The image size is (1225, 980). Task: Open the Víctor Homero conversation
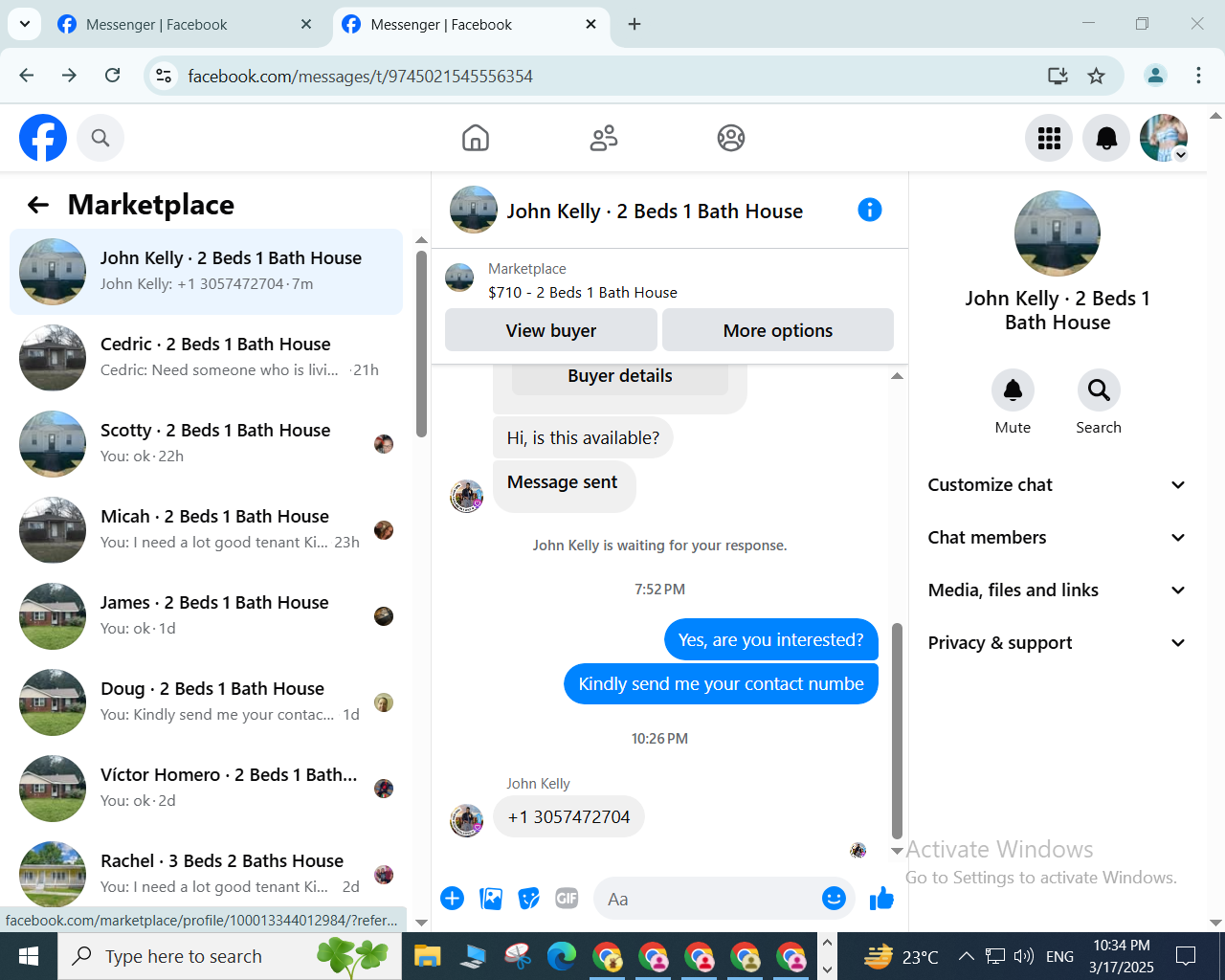click(x=206, y=789)
